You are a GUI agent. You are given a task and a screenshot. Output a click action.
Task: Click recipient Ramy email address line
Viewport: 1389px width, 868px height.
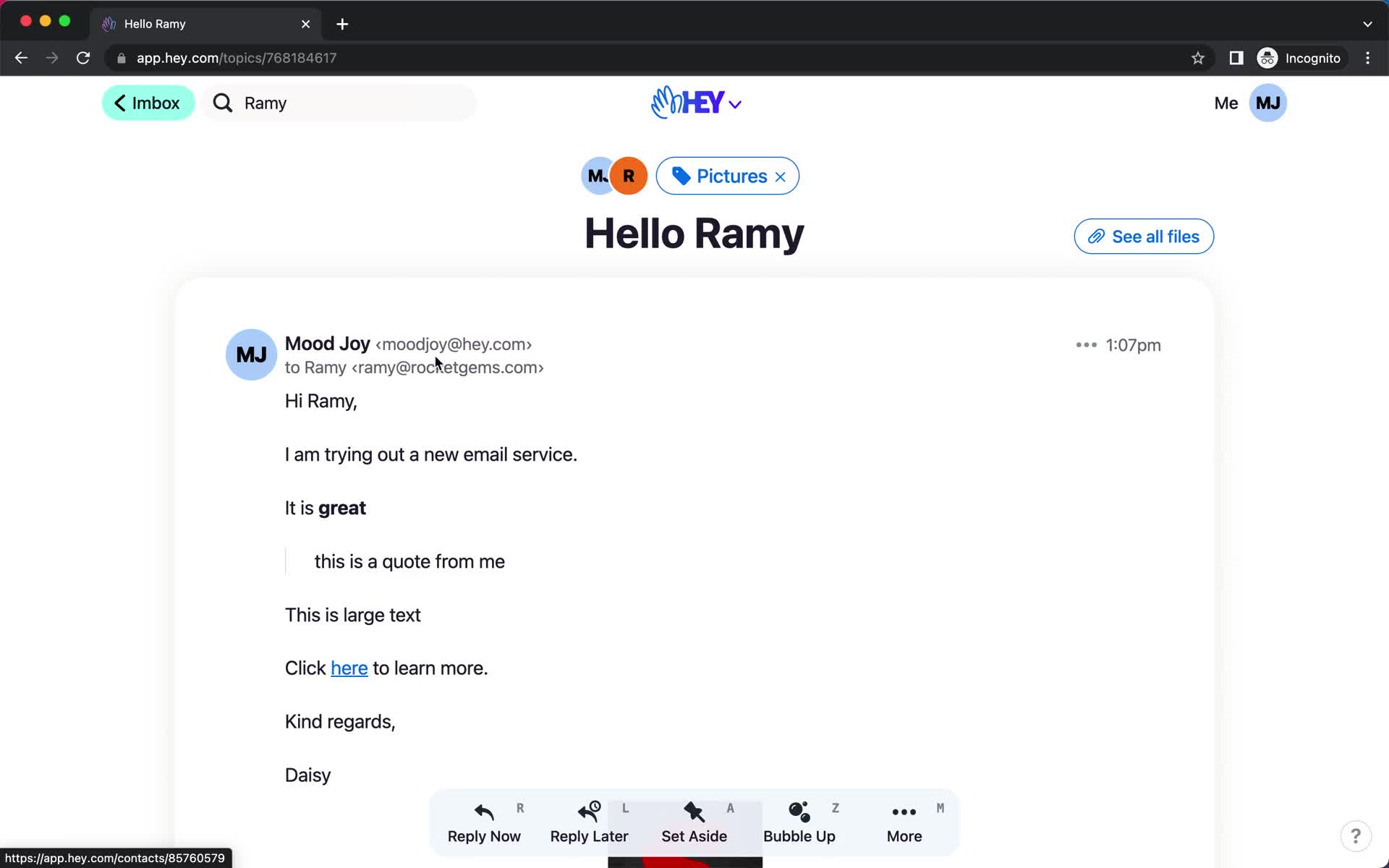[414, 367]
